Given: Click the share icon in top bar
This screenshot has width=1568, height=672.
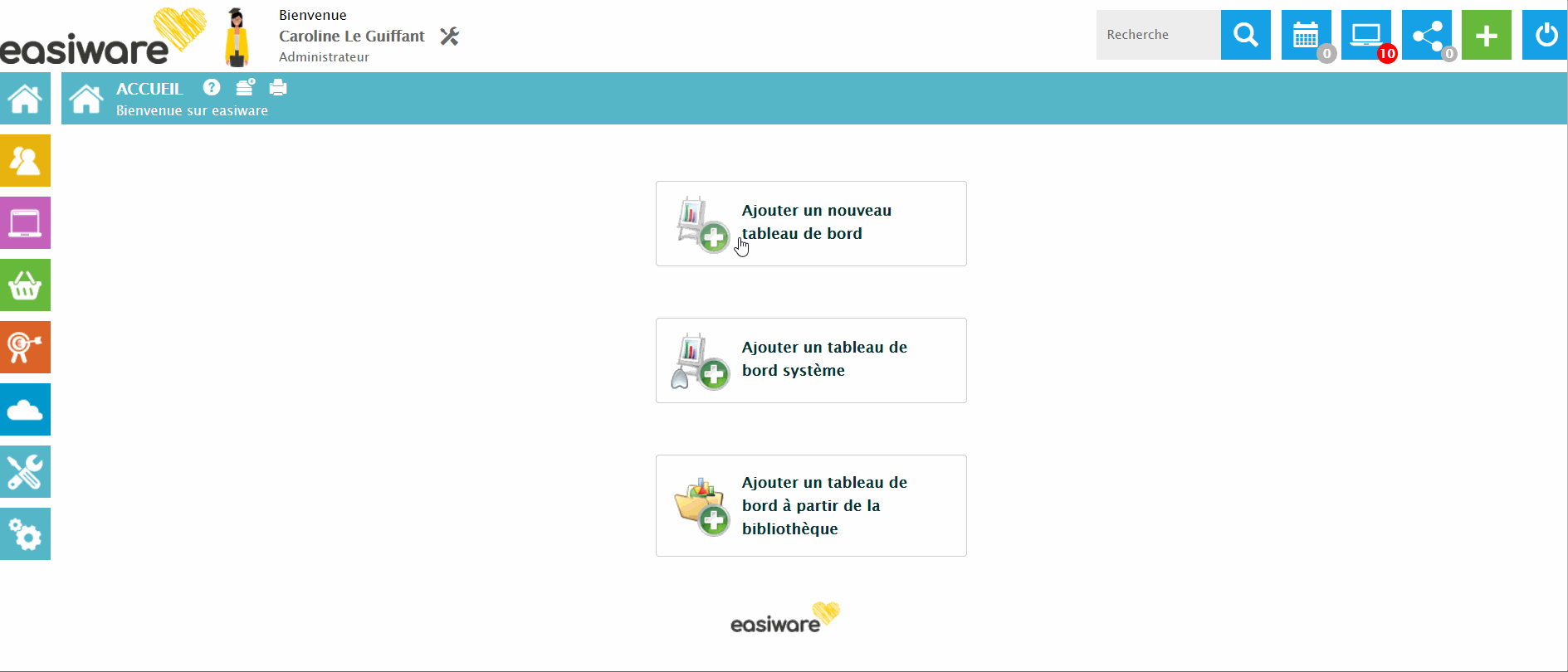Looking at the screenshot, I should coord(1426,35).
